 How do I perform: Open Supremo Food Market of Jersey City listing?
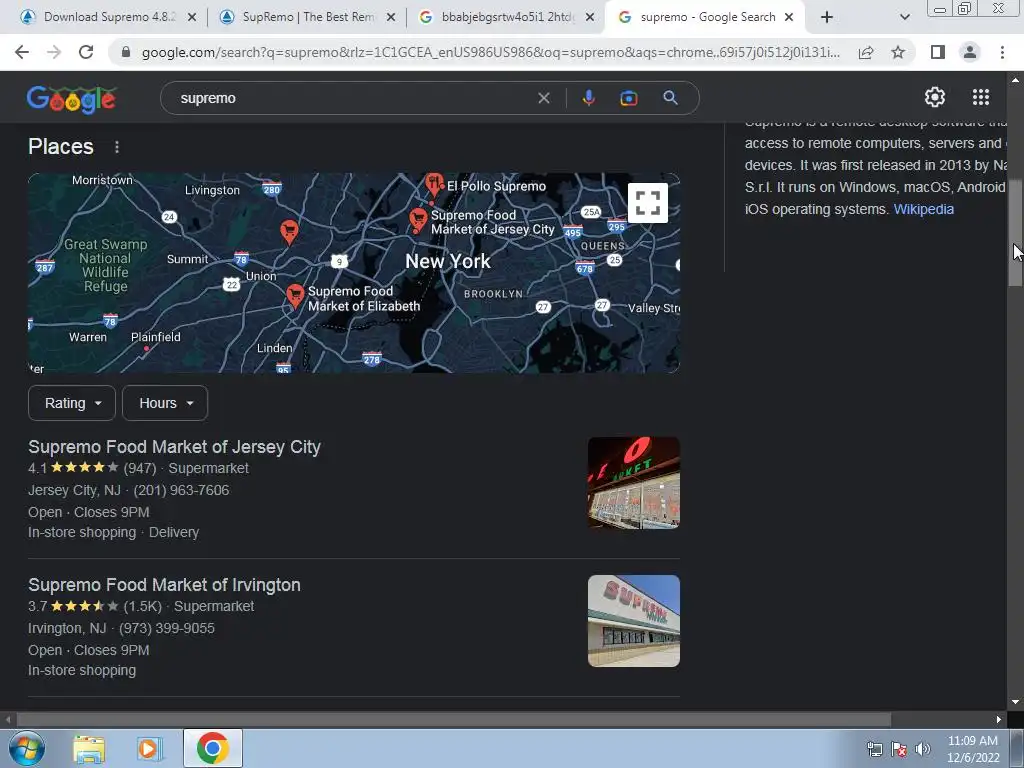(x=174, y=447)
